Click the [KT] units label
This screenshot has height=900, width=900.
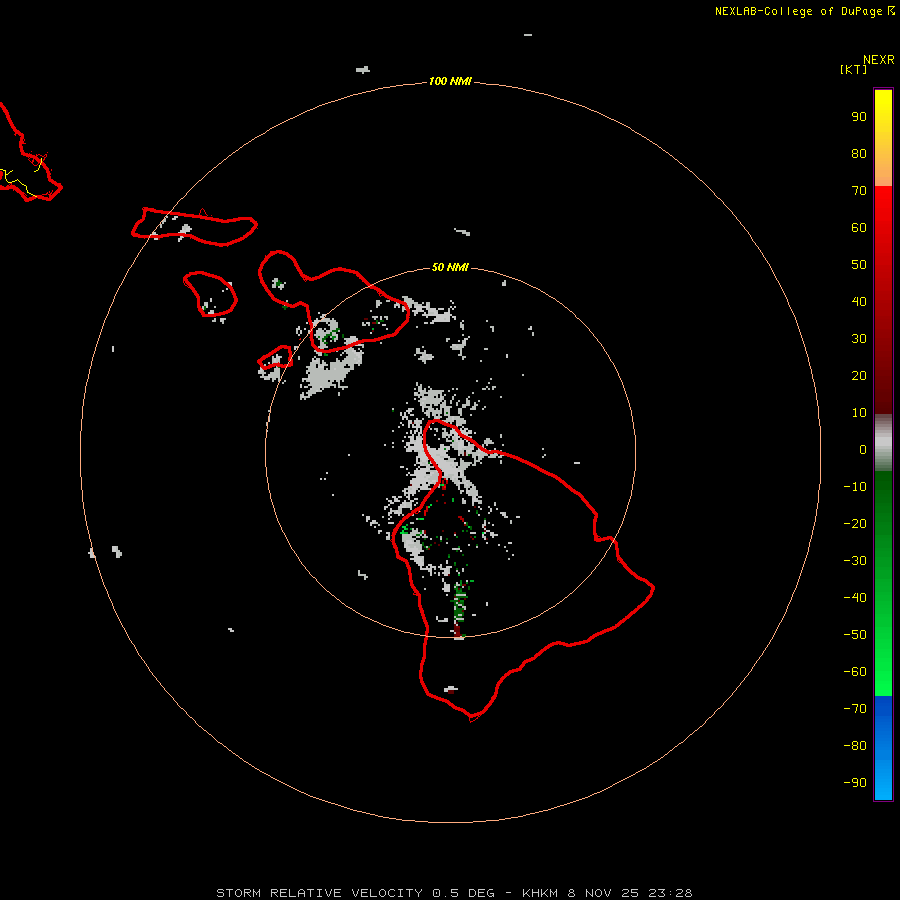coord(853,69)
